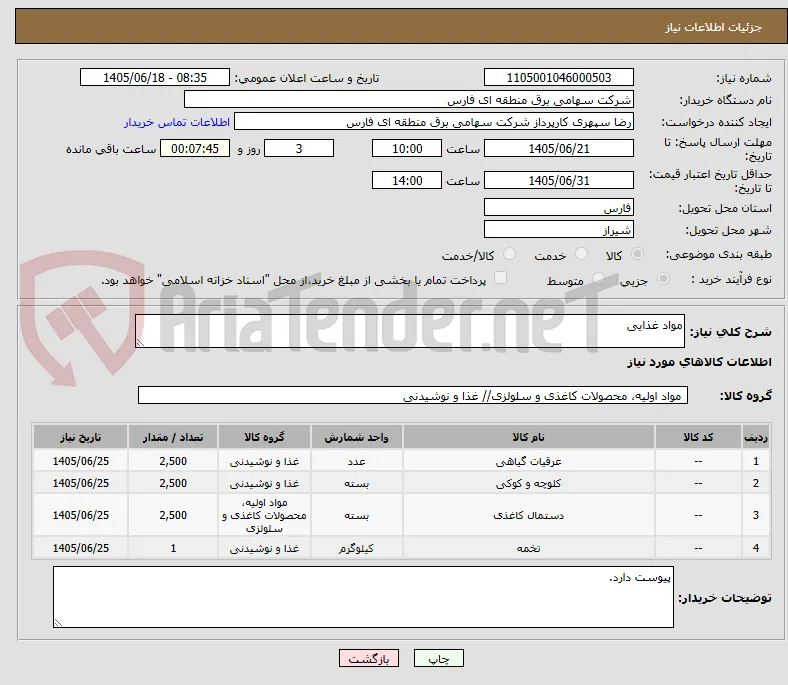Click the چاپ print button
This screenshot has width=788, height=685.
439,658
